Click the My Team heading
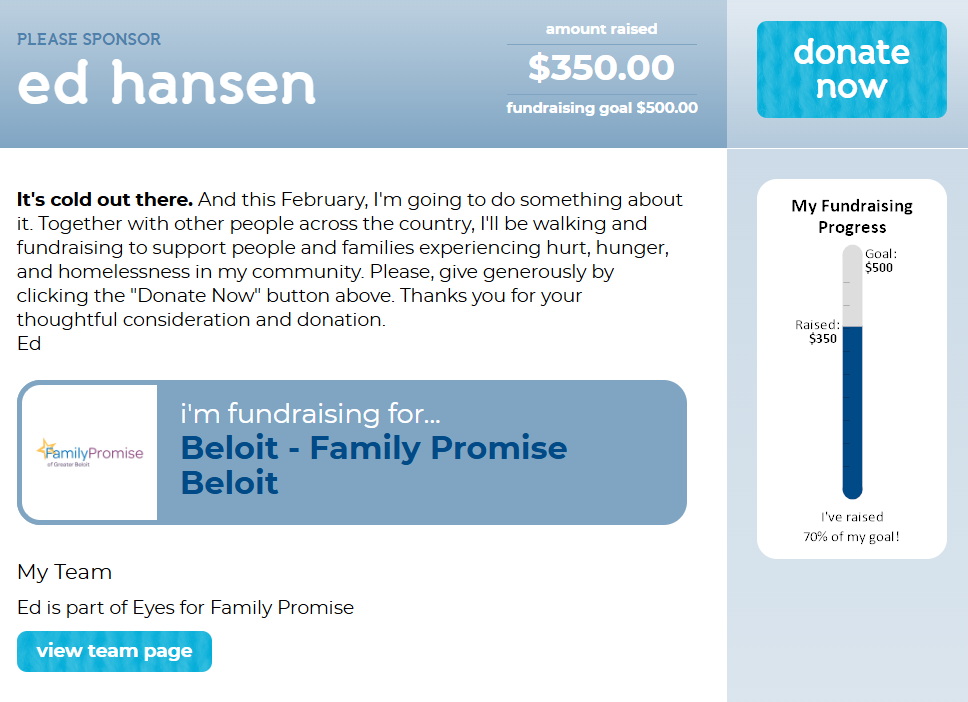This screenshot has height=702, width=968. [x=64, y=572]
